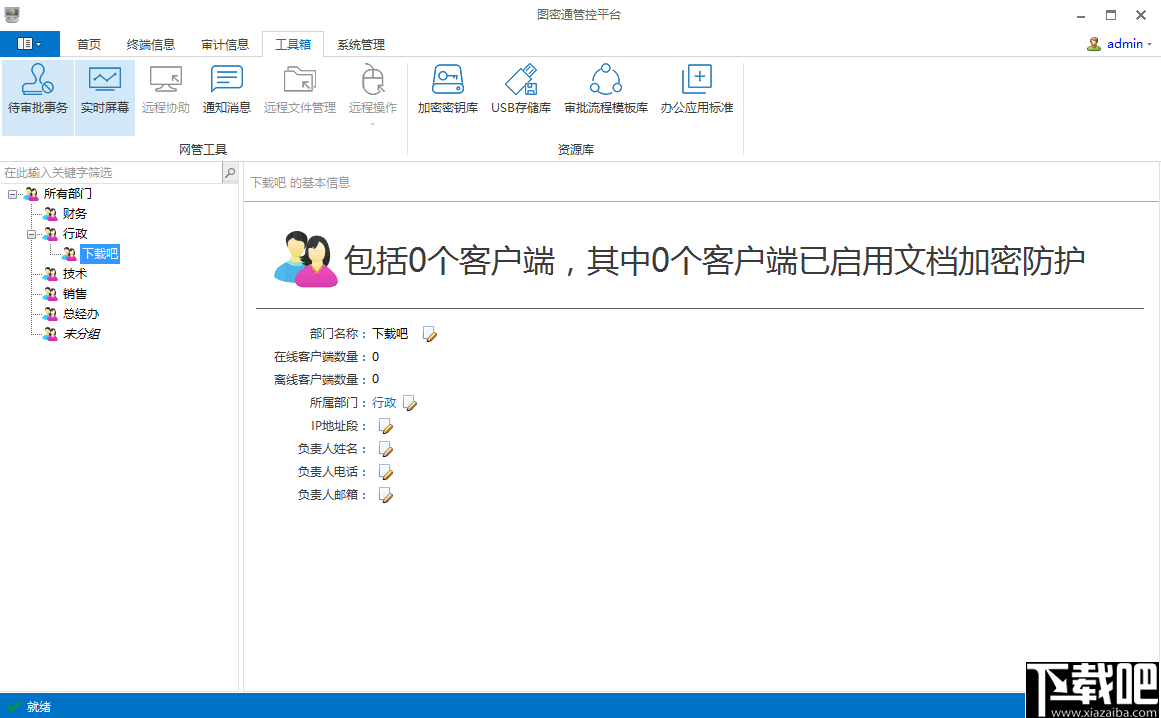Open the 加密密钥库 resource
The width and height of the screenshot is (1161, 718).
pos(447,88)
